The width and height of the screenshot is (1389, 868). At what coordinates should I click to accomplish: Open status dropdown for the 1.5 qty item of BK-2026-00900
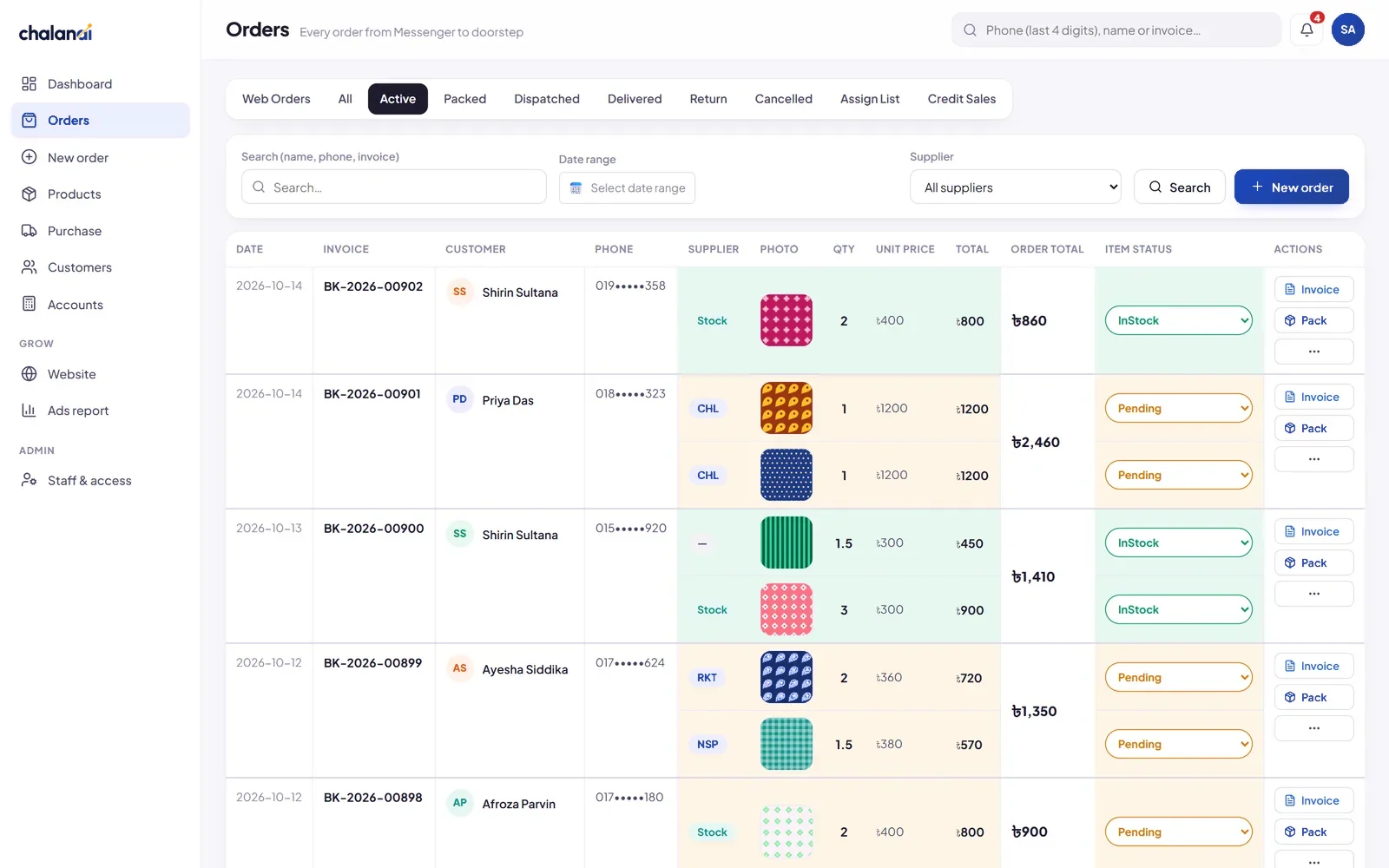(x=1178, y=542)
